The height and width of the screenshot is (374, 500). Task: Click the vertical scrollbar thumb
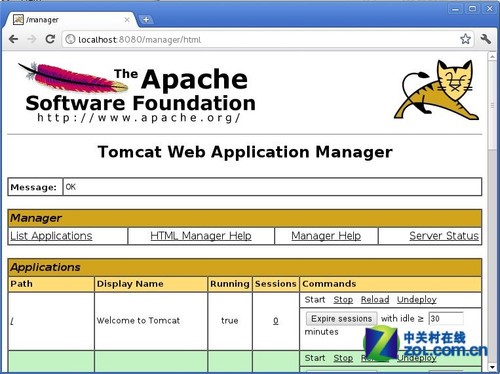tap(493, 106)
